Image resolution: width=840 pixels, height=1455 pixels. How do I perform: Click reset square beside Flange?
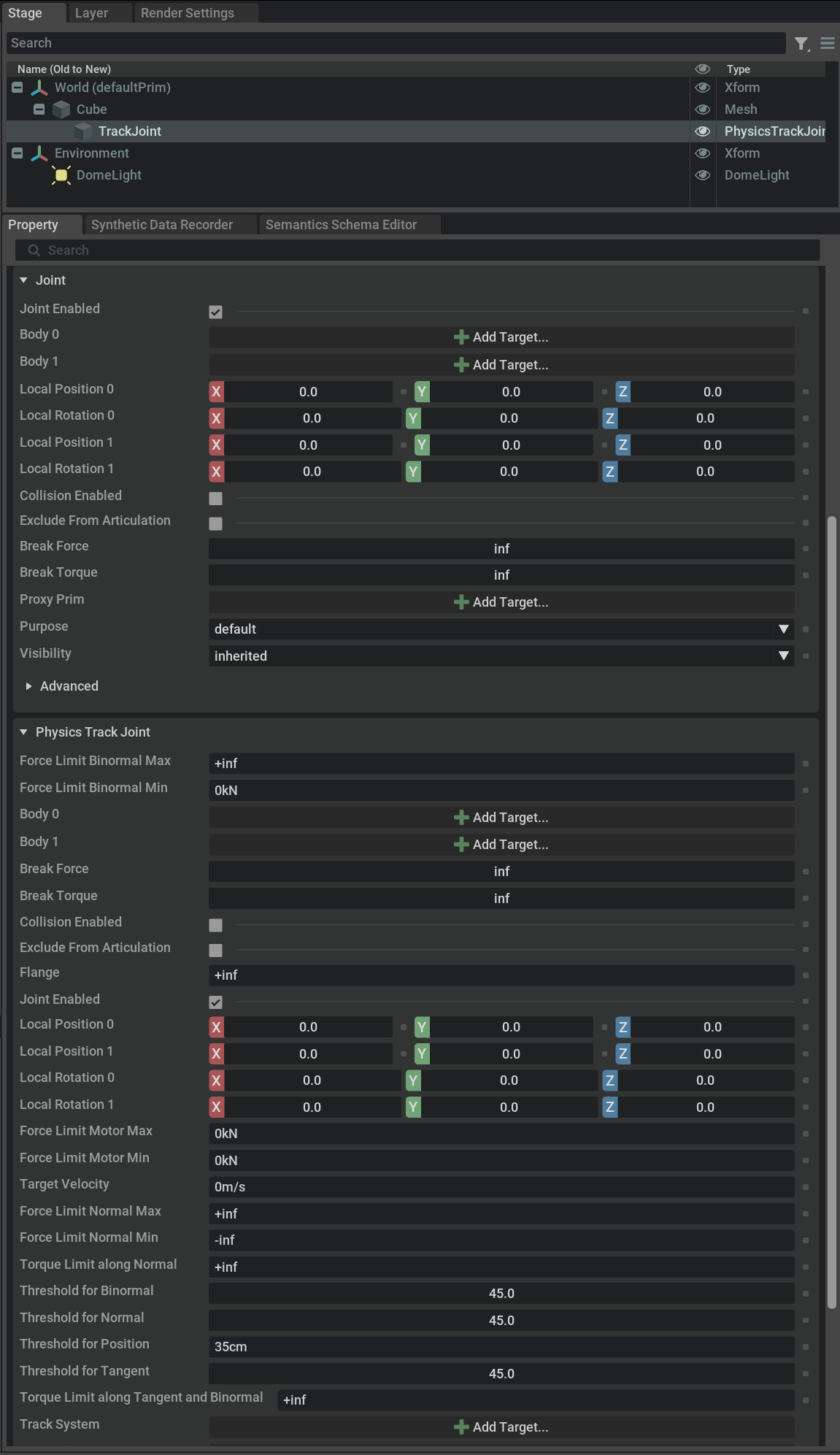pyautogui.click(x=806, y=975)
